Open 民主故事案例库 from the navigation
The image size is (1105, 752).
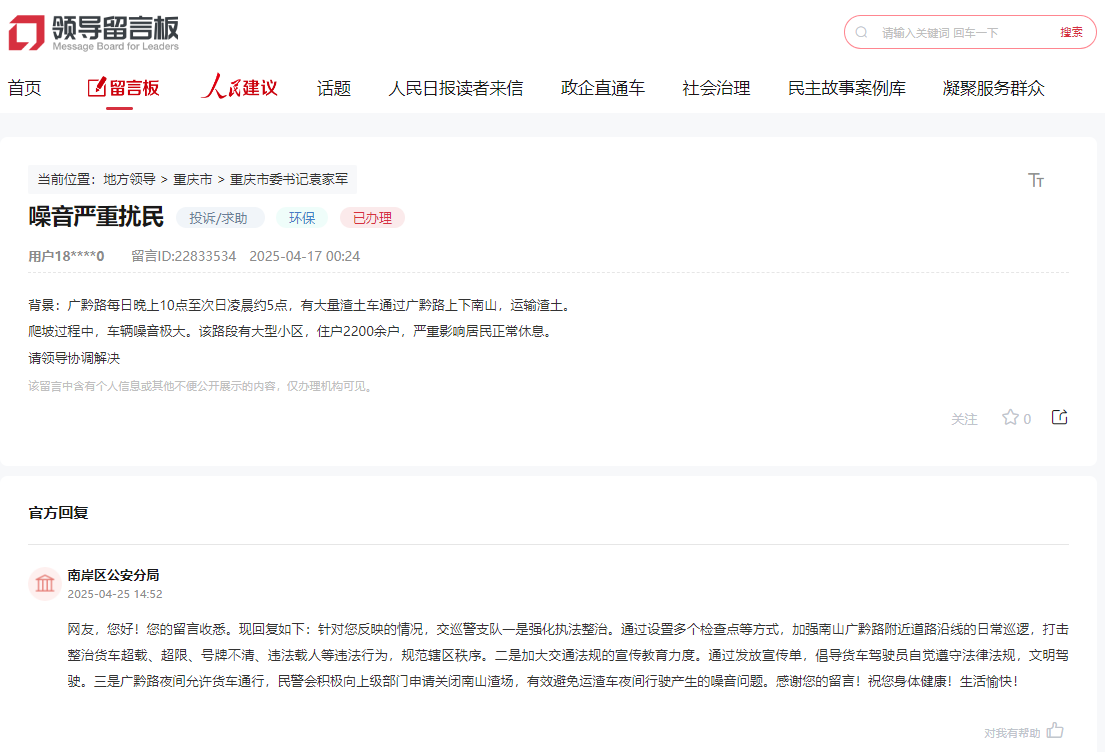[x=845, y=88]
